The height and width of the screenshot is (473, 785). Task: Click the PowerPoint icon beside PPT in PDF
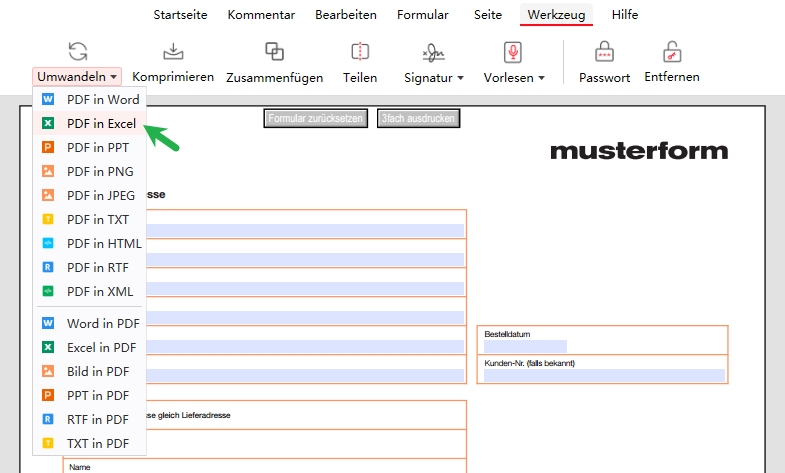48,395
